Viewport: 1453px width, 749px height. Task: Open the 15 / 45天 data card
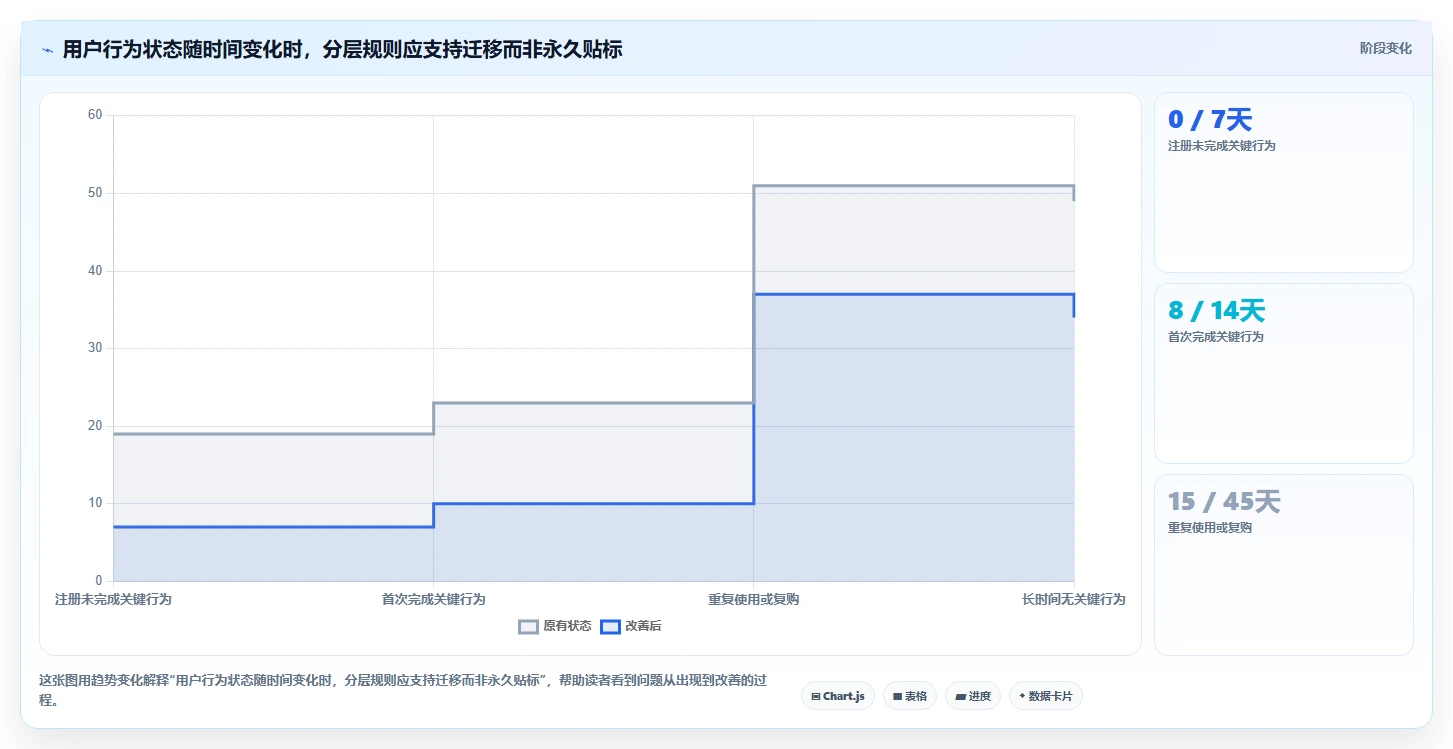point(1284,565)
